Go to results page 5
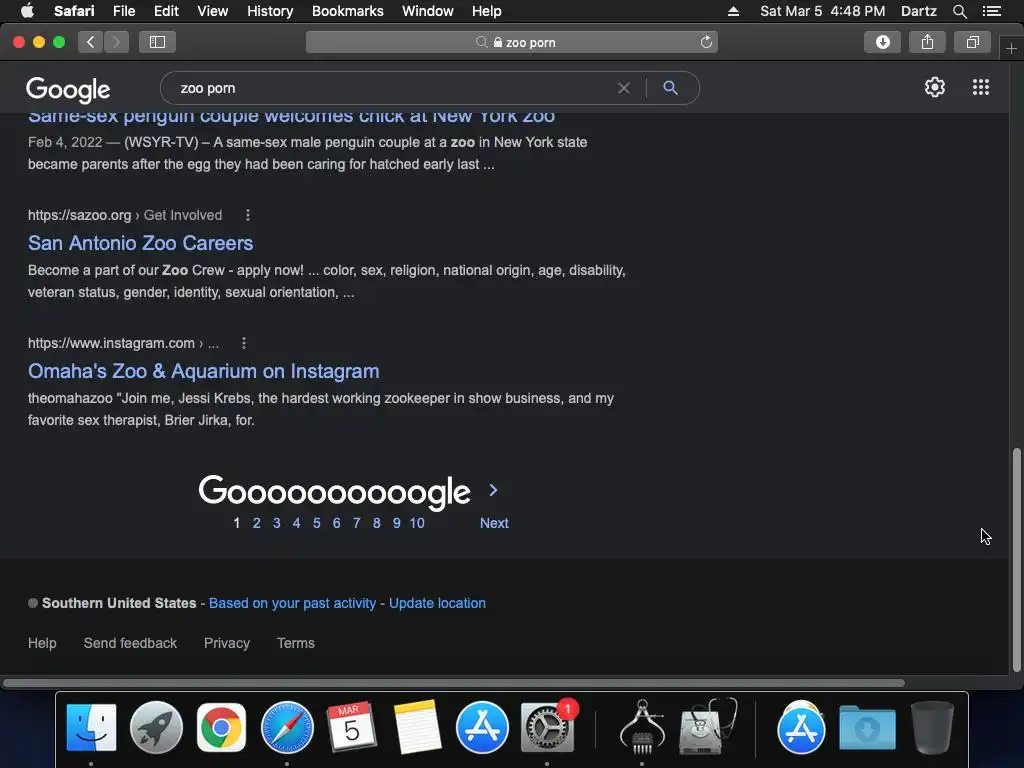The width and height of the screenshot is (1024, 768). click(x=317, y=523)
